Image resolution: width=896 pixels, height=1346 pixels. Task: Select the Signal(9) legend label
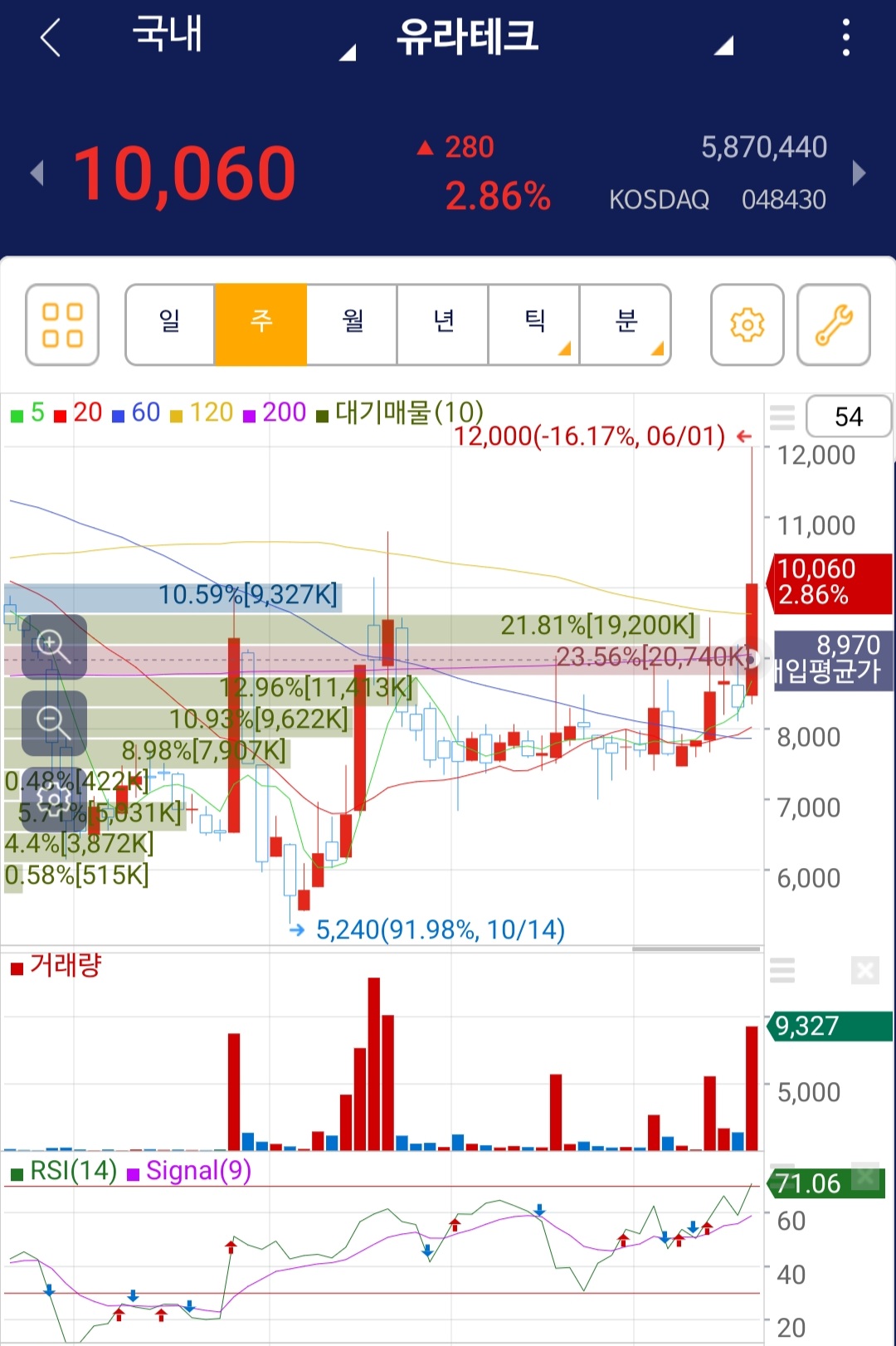coord(189,1171)
